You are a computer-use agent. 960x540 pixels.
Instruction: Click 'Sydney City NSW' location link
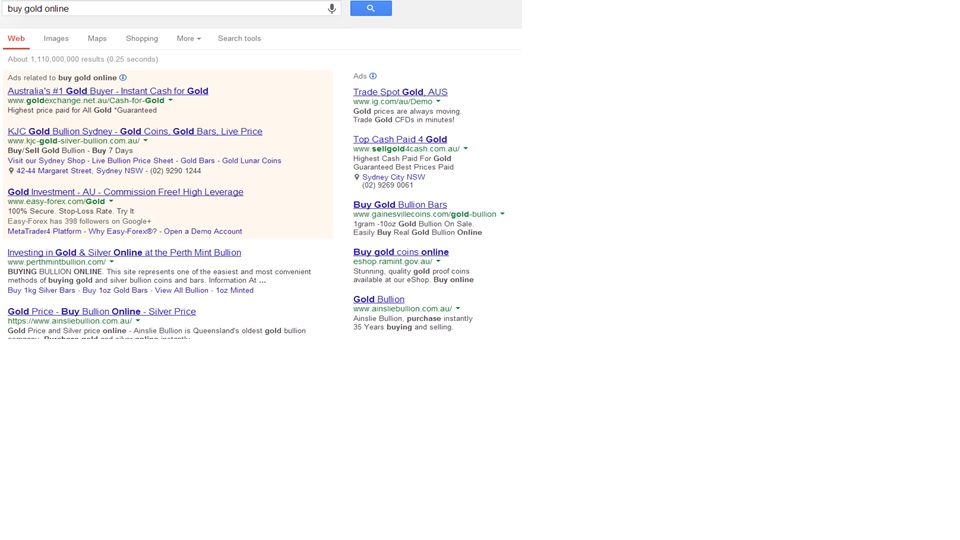click(393, 177)
